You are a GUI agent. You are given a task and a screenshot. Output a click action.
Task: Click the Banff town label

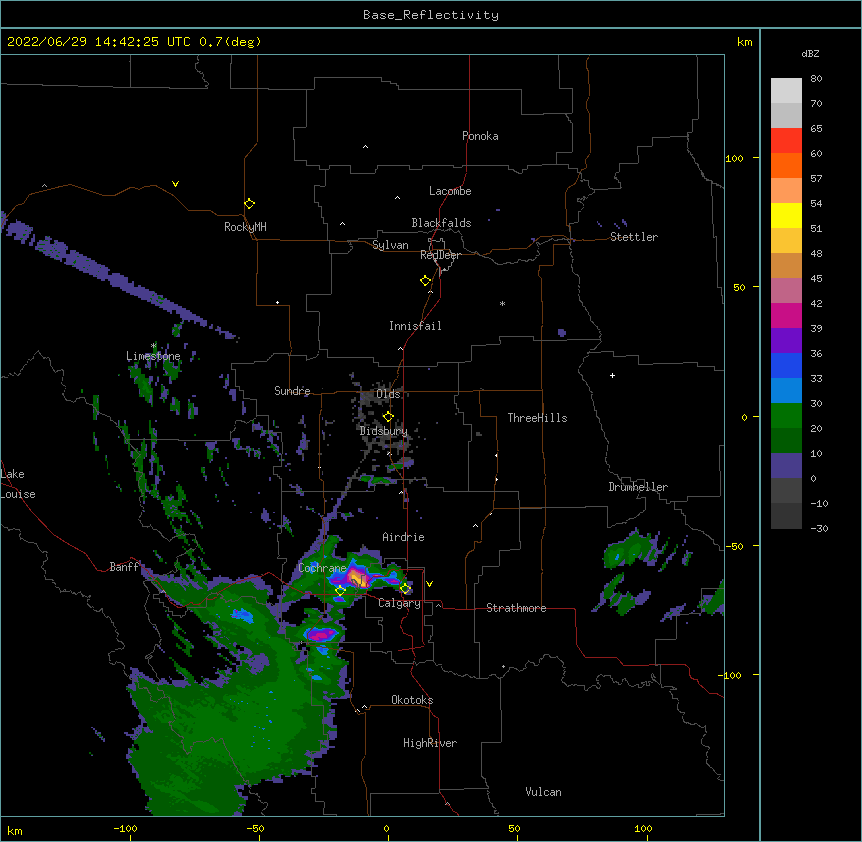pos(124,567)
